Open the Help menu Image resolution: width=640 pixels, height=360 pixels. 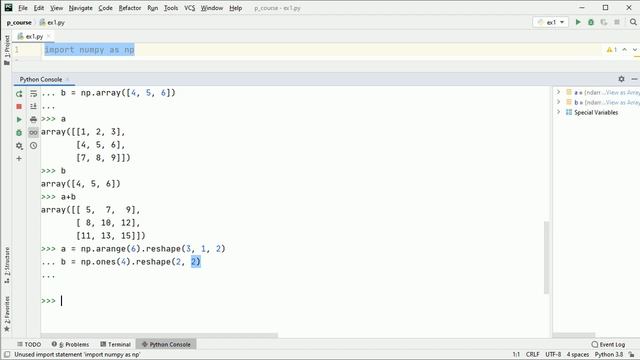tap(236, 8)
